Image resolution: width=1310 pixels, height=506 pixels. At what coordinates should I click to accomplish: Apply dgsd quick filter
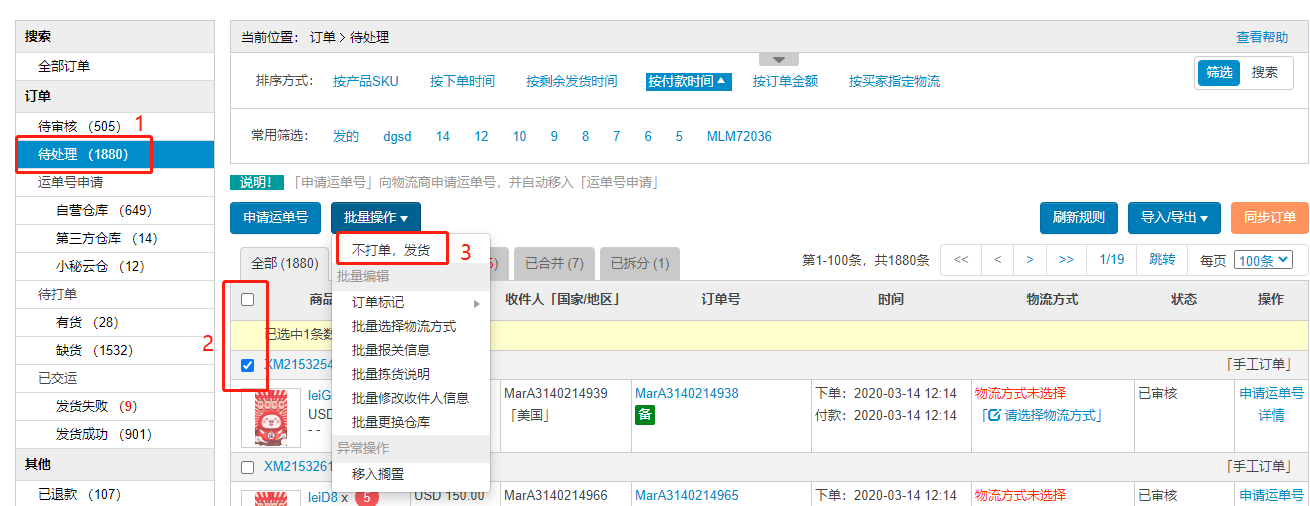pos(397,136)
